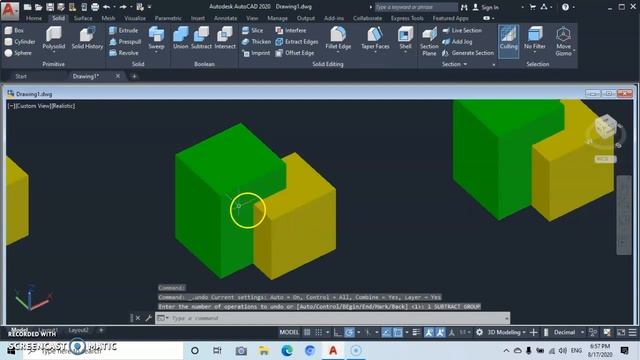Open the Mesh ribbon tab
The width and height of the screenshot is (640, 360).
(x=108, y=18)
